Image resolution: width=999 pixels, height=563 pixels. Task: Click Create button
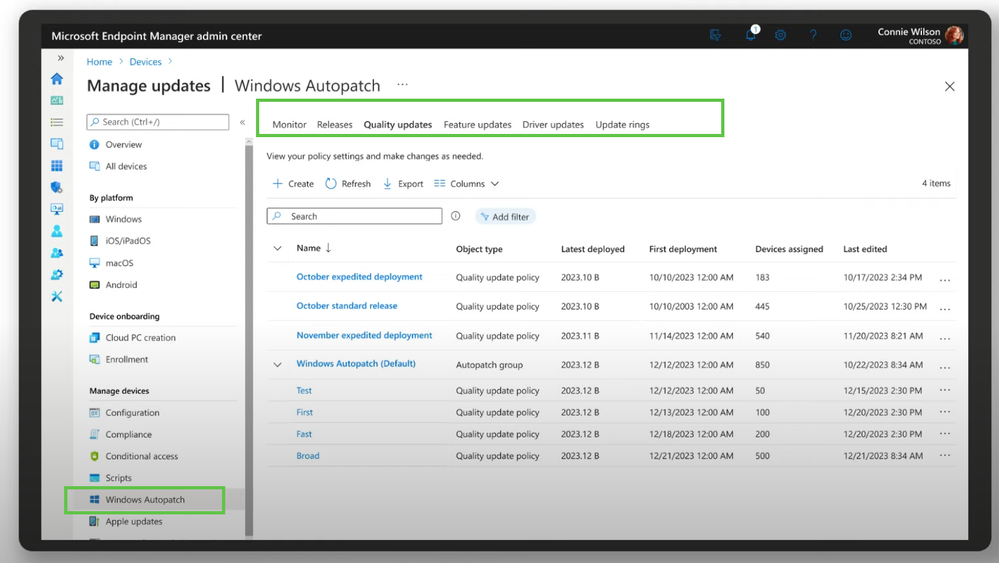pyautogui.click(x=293, y=183)
